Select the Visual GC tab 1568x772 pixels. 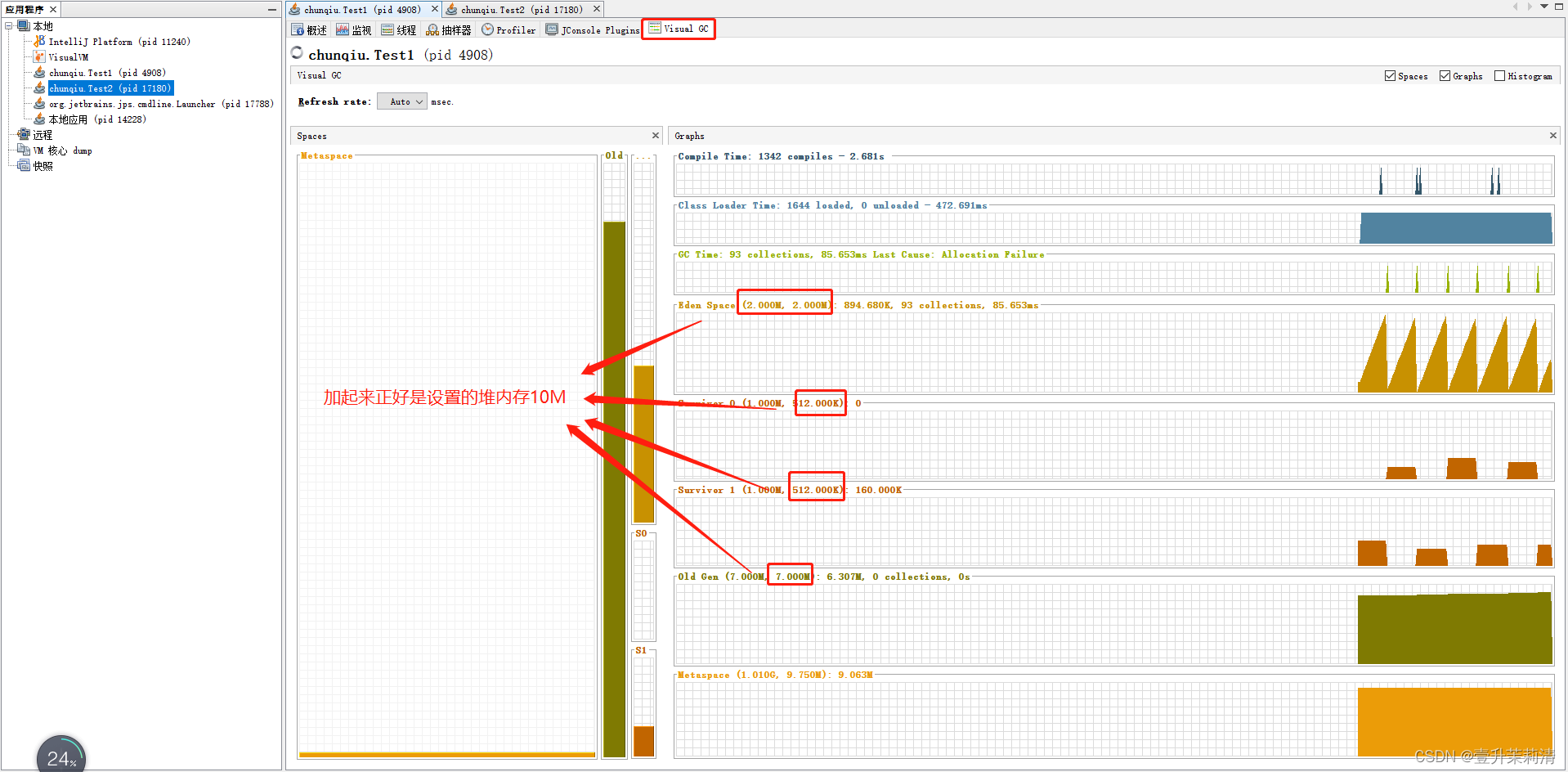click(x=679, y=29)
